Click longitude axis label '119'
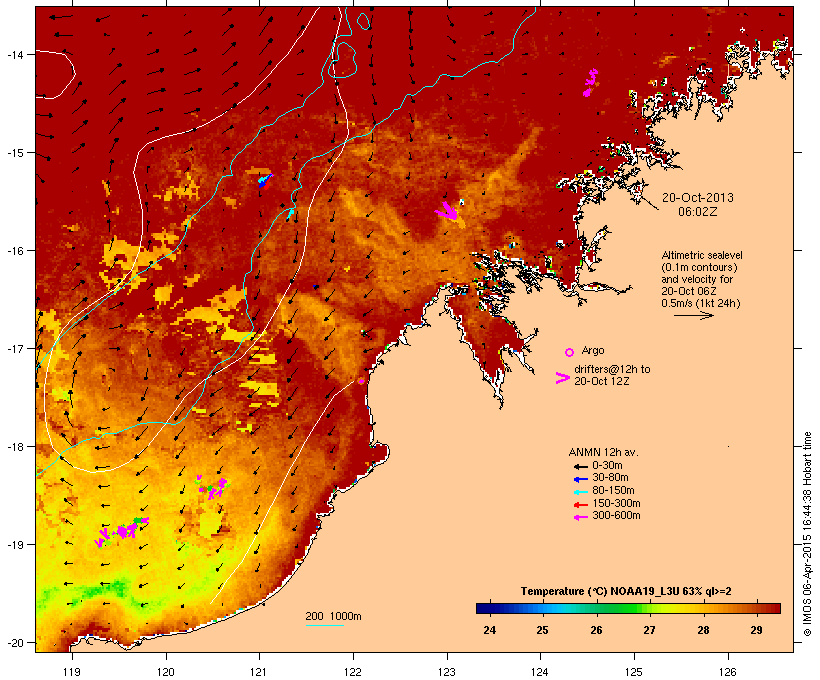 [72, 672]
